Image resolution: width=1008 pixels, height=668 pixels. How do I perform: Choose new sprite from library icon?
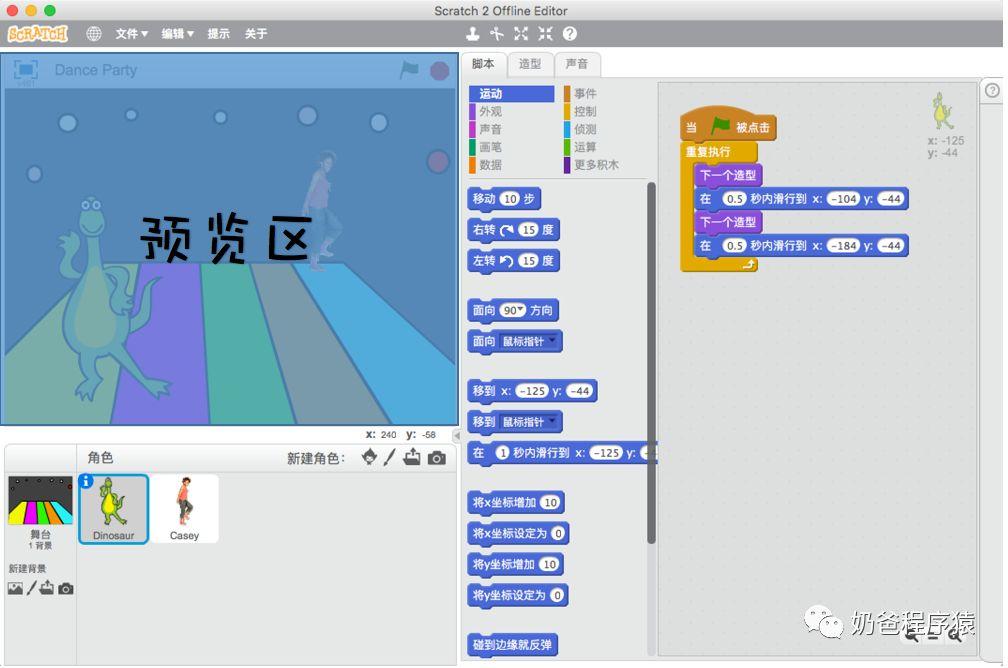pyautogui.click(x=369, y=458)
